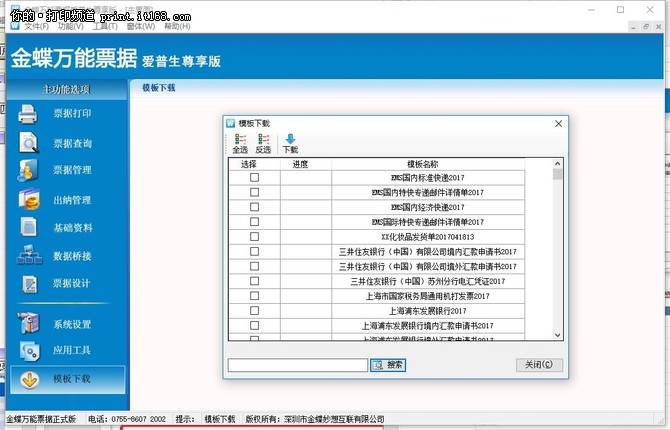Open 出纳管理 coins icon in sidebar
Screen dimensions: 670x430
click(x=29, y=199)
